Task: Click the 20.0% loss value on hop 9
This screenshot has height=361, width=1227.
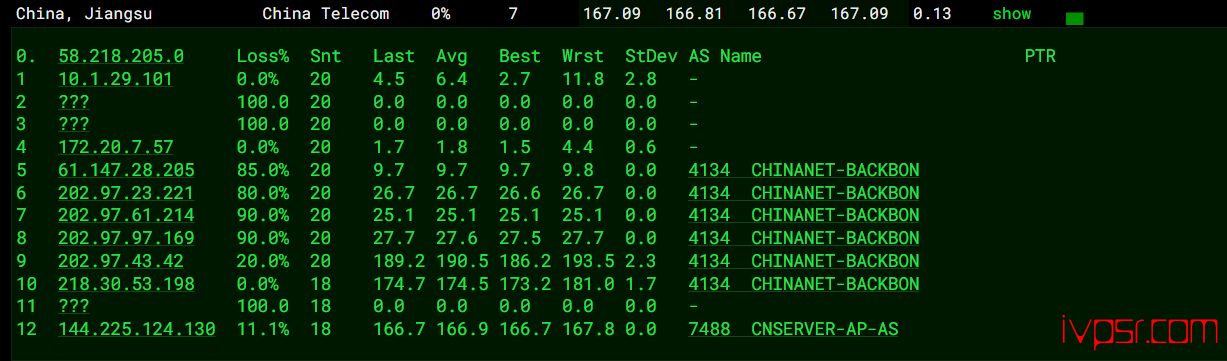Action: (x=263, y=261)
